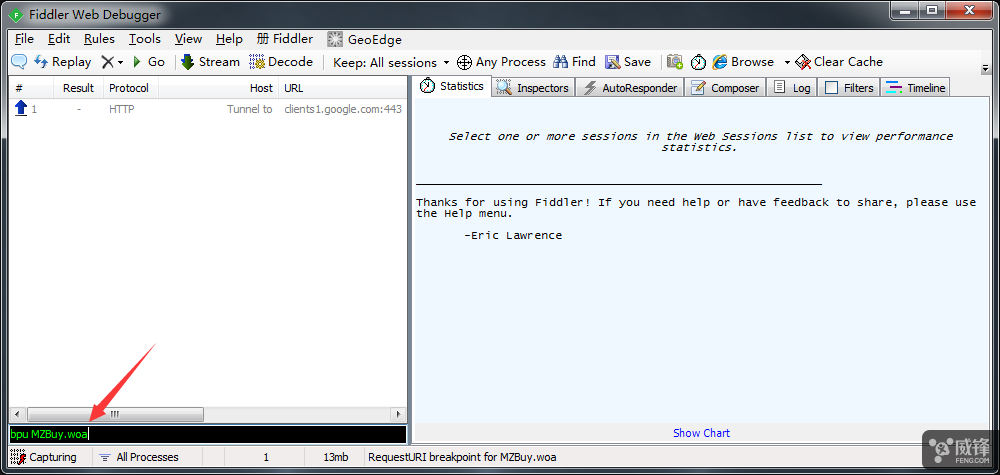Replay the selected sessions
Screen dimensions: 1000x475
62,62
